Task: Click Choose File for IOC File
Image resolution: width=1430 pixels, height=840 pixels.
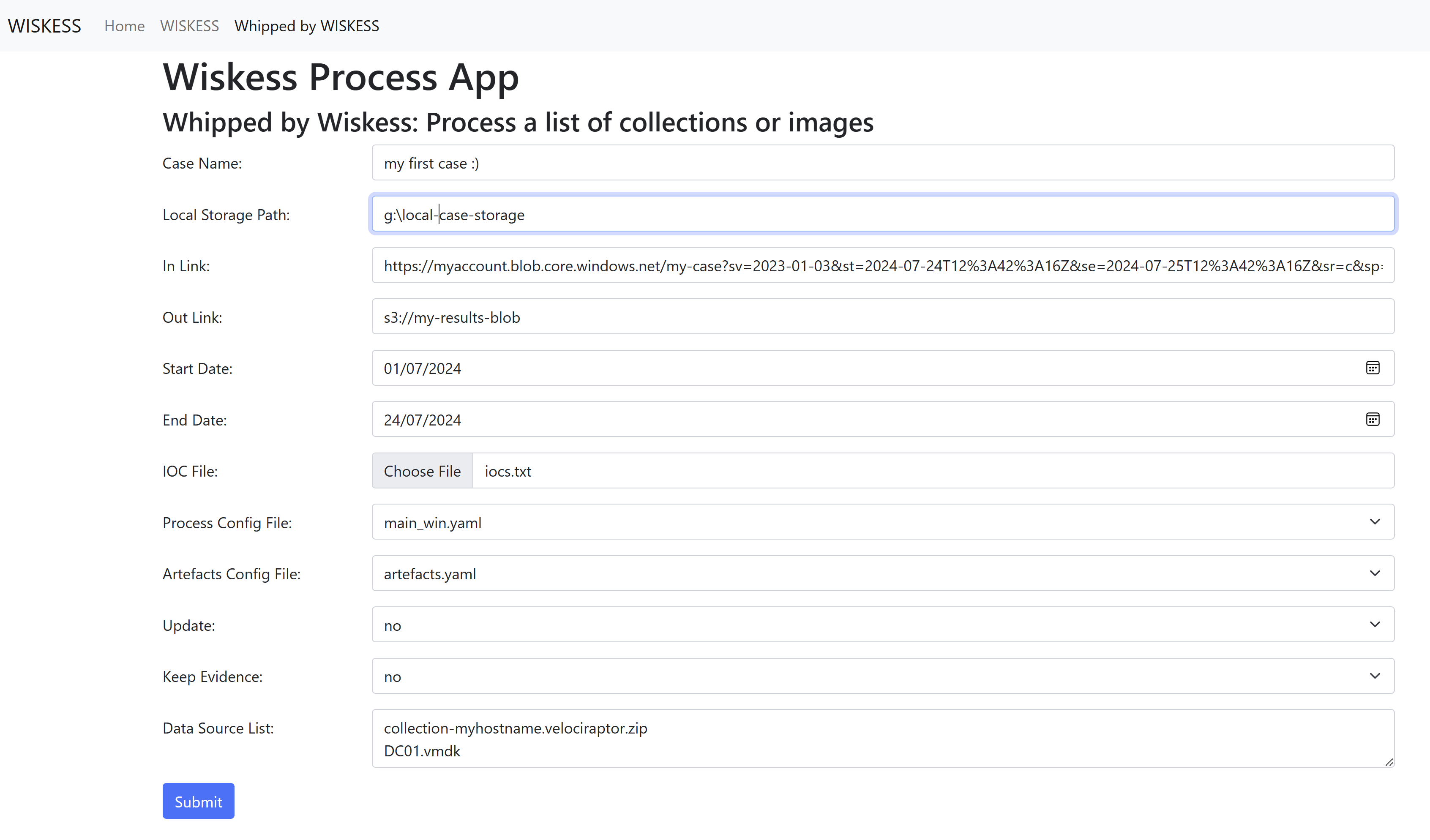Action: click(422, 471)
